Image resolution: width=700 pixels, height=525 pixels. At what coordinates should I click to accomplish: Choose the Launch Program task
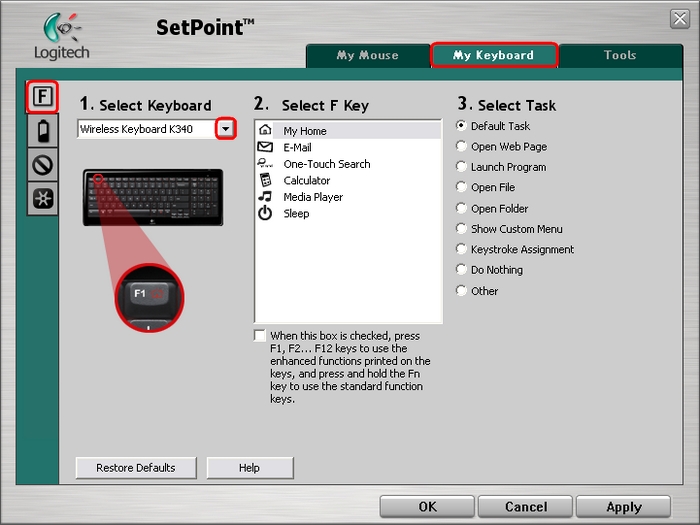(461, 167)
